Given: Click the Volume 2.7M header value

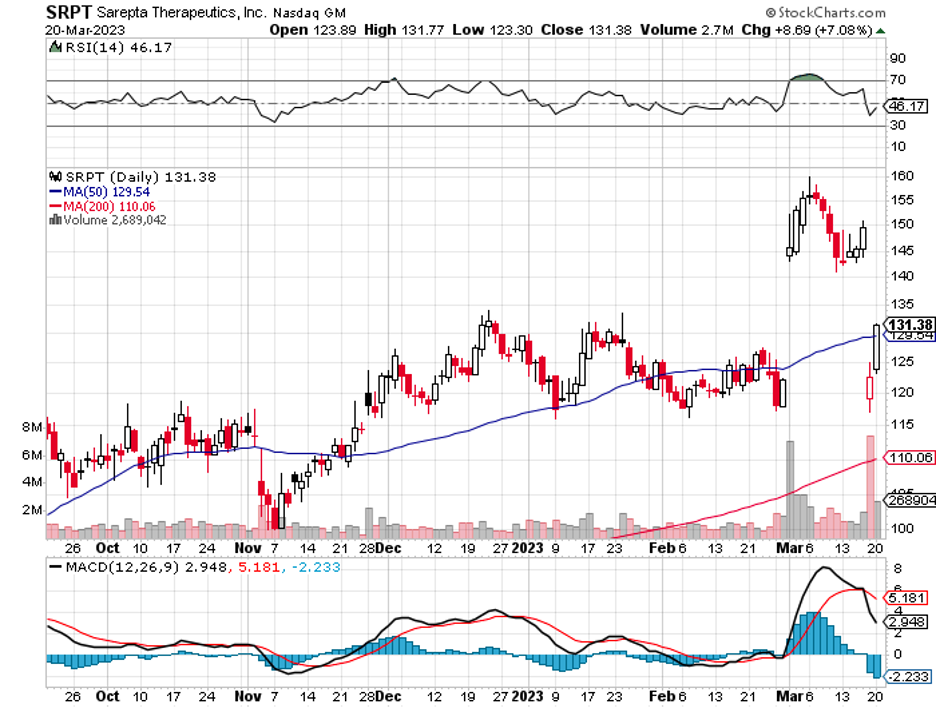Looking at the screenshot, I should 686,30.
